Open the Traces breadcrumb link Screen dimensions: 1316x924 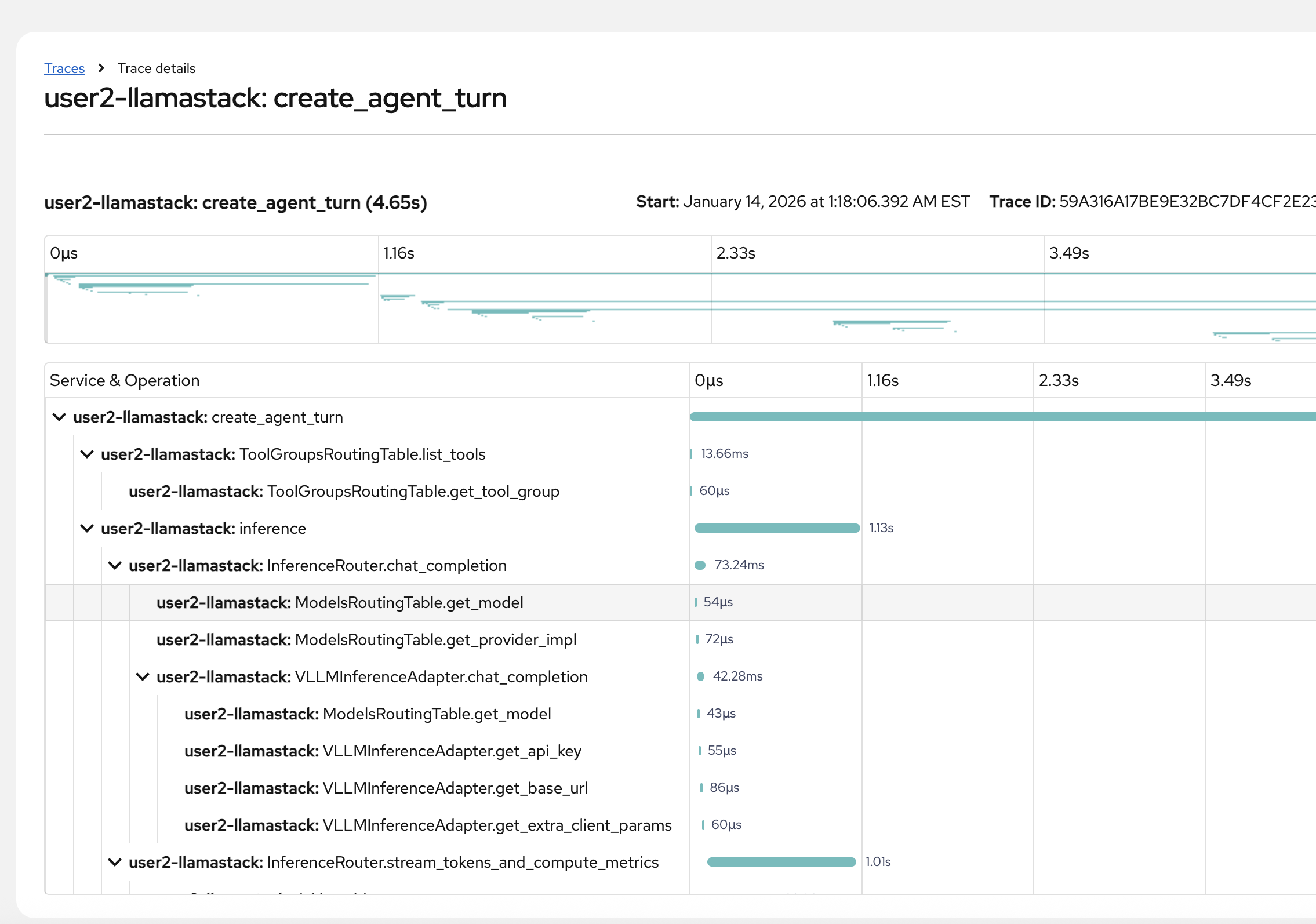(x=64, y=68)
